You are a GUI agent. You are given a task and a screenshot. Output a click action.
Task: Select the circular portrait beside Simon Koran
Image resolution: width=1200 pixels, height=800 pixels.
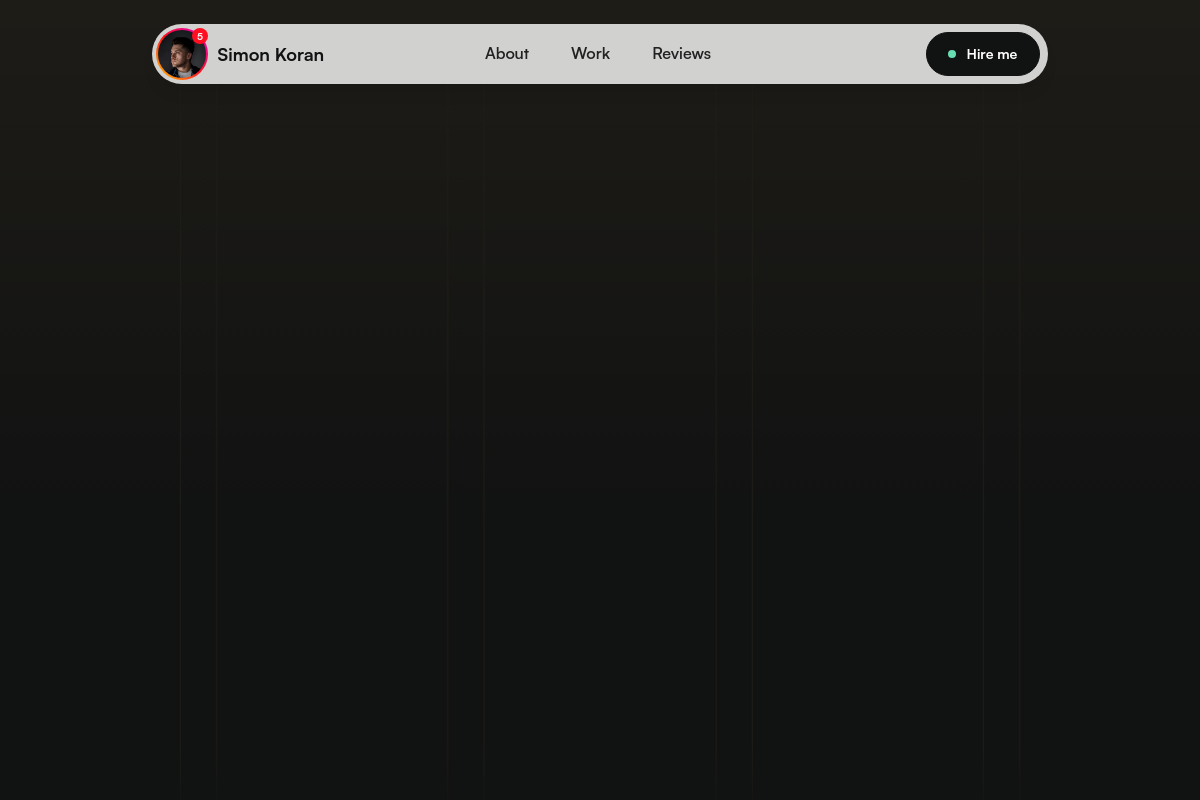(181, 56)
